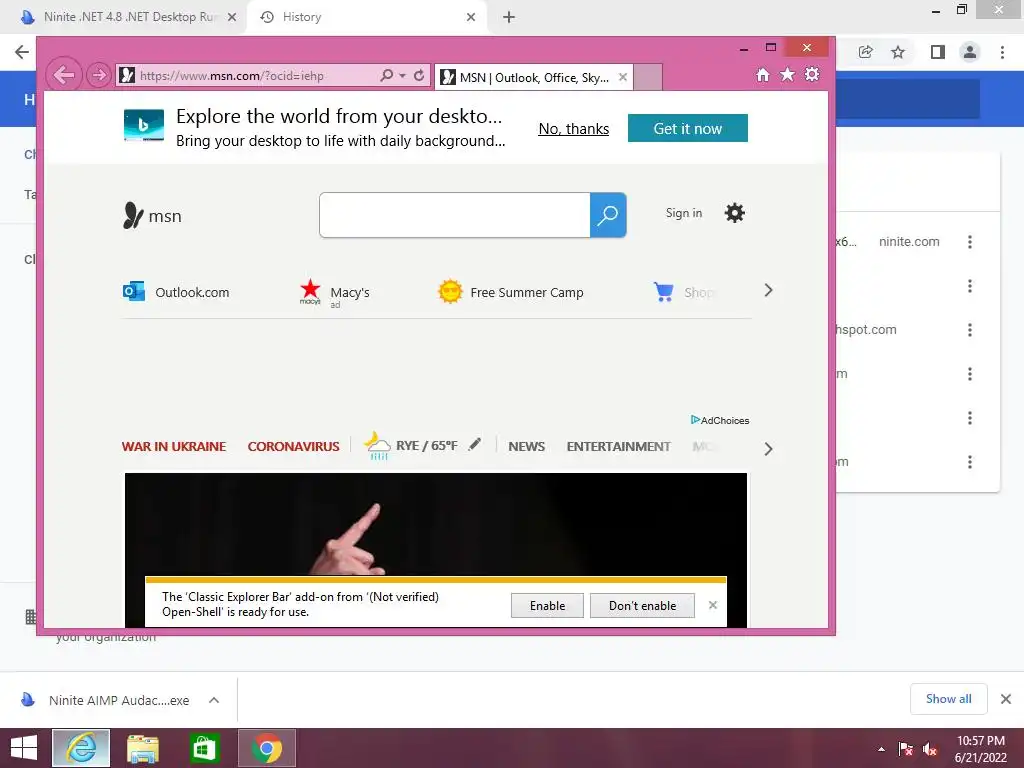Click the muted volume tray icon
The height and width of the screenshot is (768, 1024).
coord(930,749)
